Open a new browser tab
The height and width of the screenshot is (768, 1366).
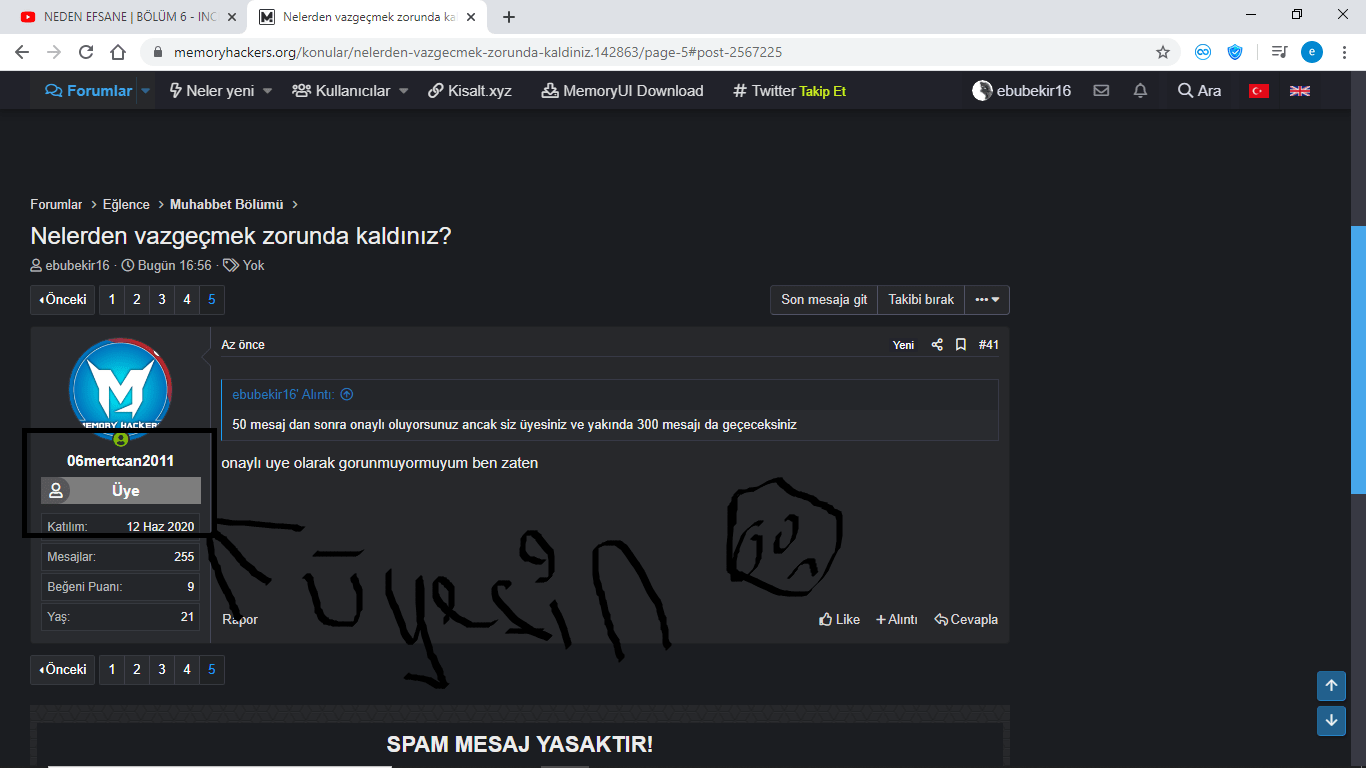[509, 17]
